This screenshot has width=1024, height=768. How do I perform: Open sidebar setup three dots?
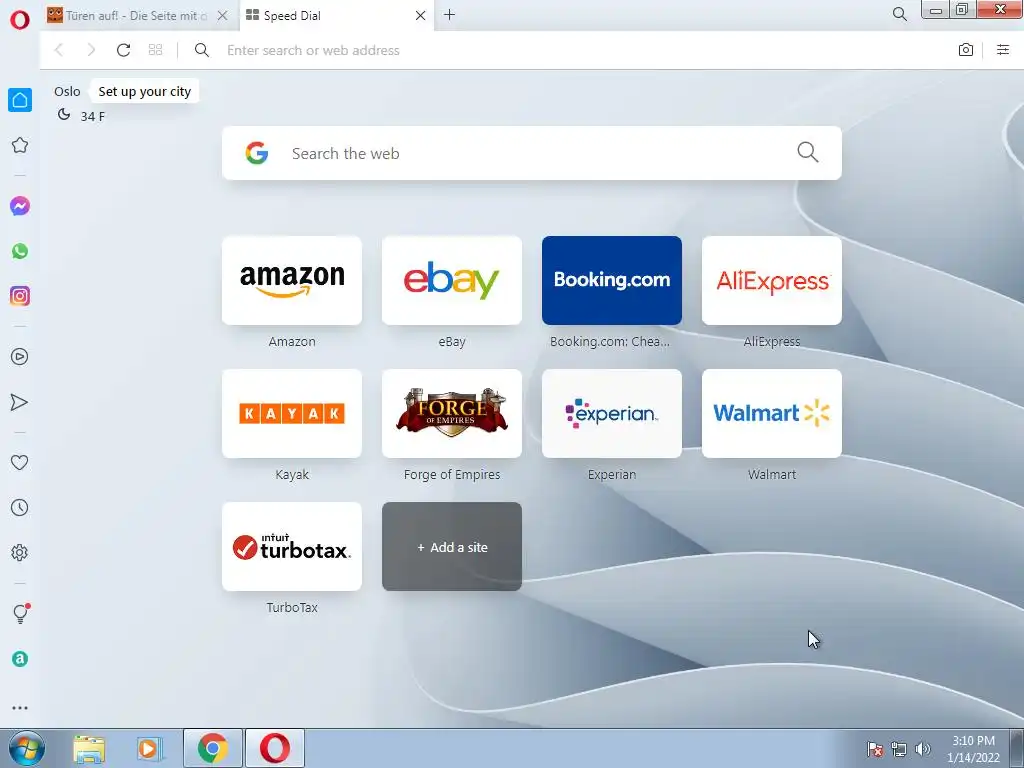[x=20, y=708]
